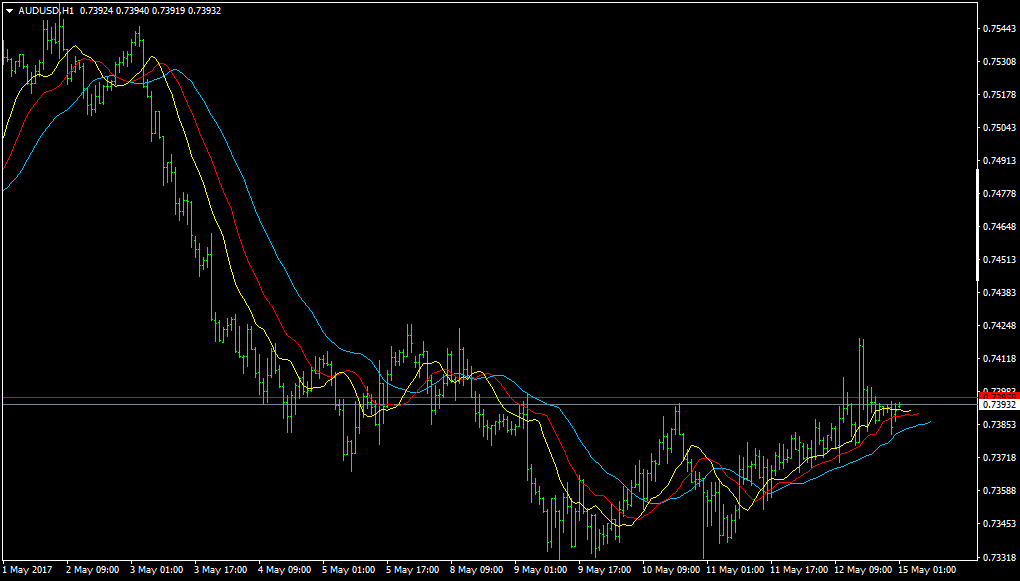This screenshot has height=581, width=1020.
Task: Click the 3 May 17:00 time label
Action: tap(221, 569)
